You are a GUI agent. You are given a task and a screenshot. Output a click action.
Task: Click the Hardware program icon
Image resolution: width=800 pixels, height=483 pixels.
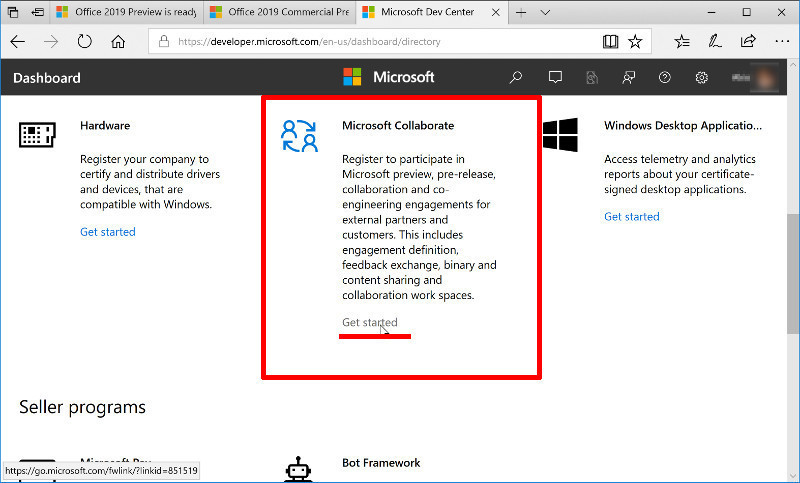point(37,135)
